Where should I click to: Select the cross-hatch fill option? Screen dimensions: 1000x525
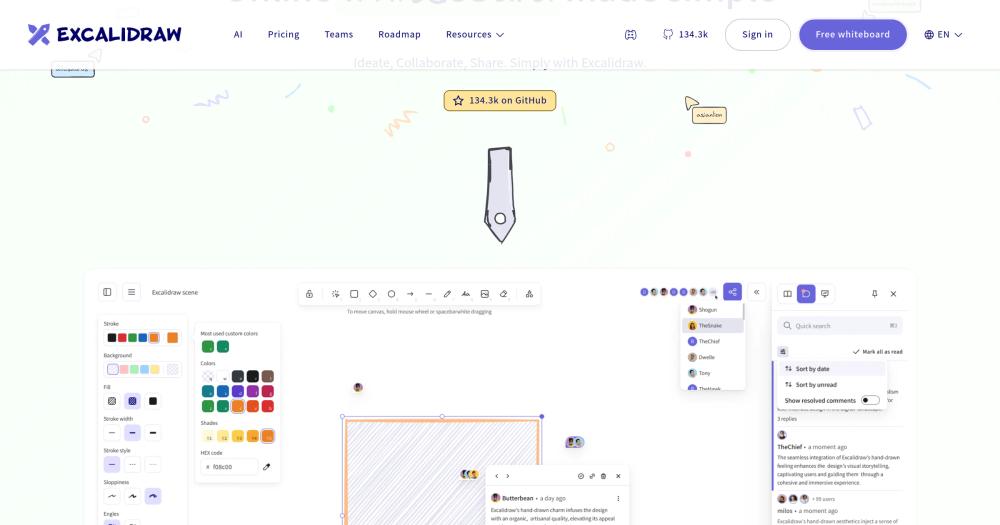133,401
